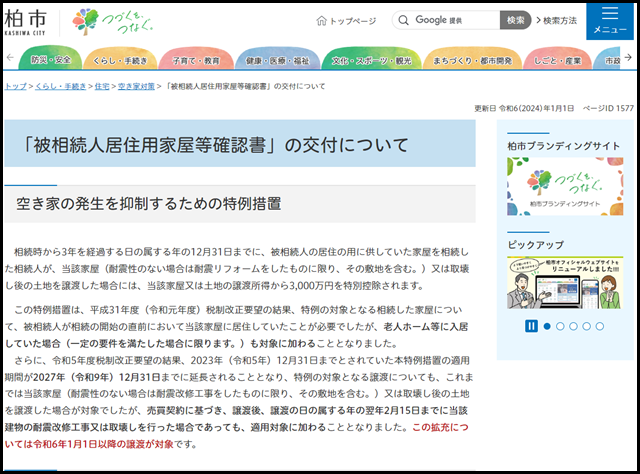
Task: Select the first carousel dot
Action: pos(547,326)
